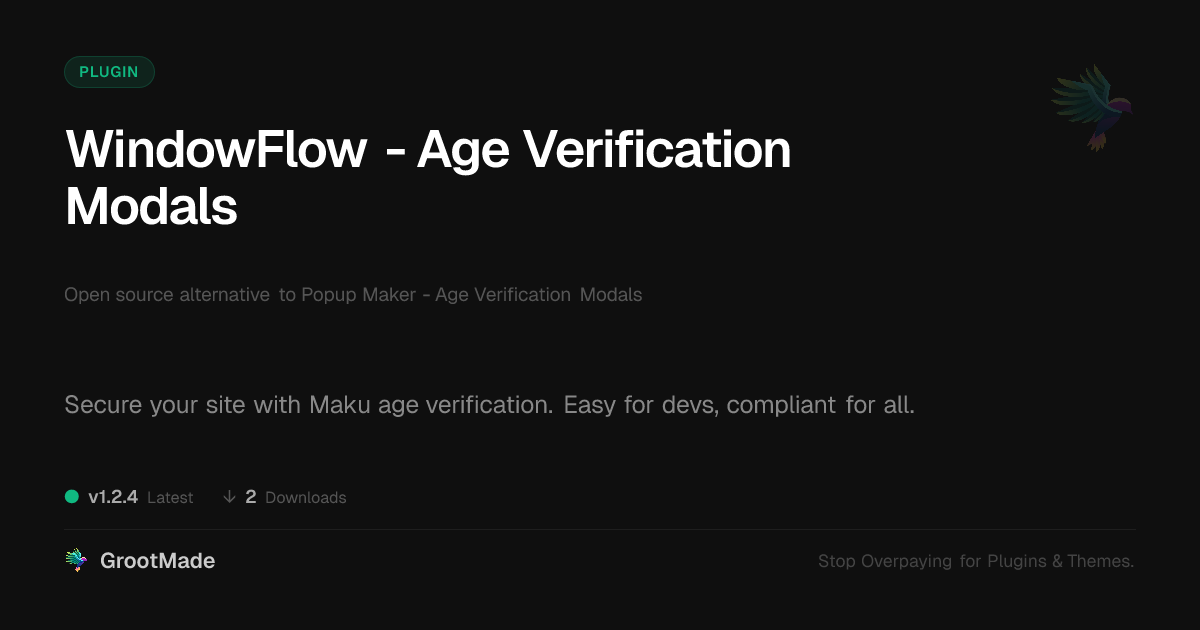Click the word Maku in the description
Image resolution: width=1200 pixels, height=630 pixels.
(335, 406)
